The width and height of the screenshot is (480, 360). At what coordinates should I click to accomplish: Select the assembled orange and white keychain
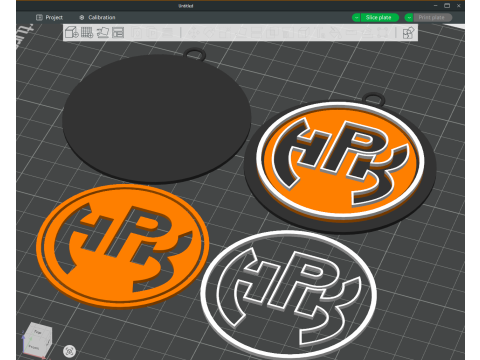click(340, 163)
